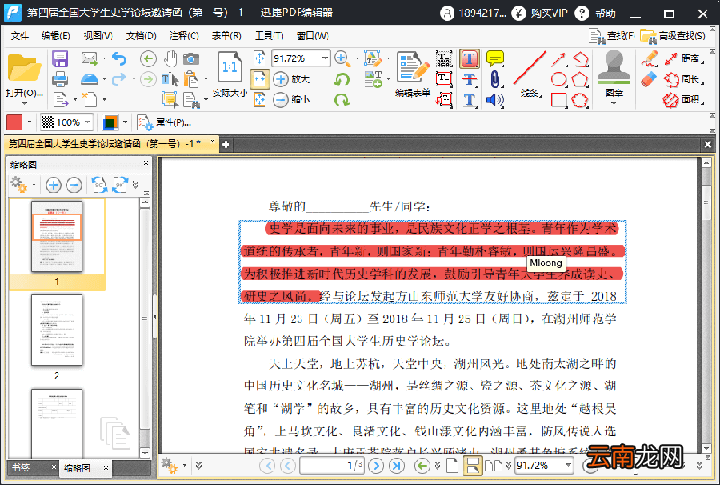
Task: Open the 注释(C) Comment menu
Action: click(x=184, y=35)
